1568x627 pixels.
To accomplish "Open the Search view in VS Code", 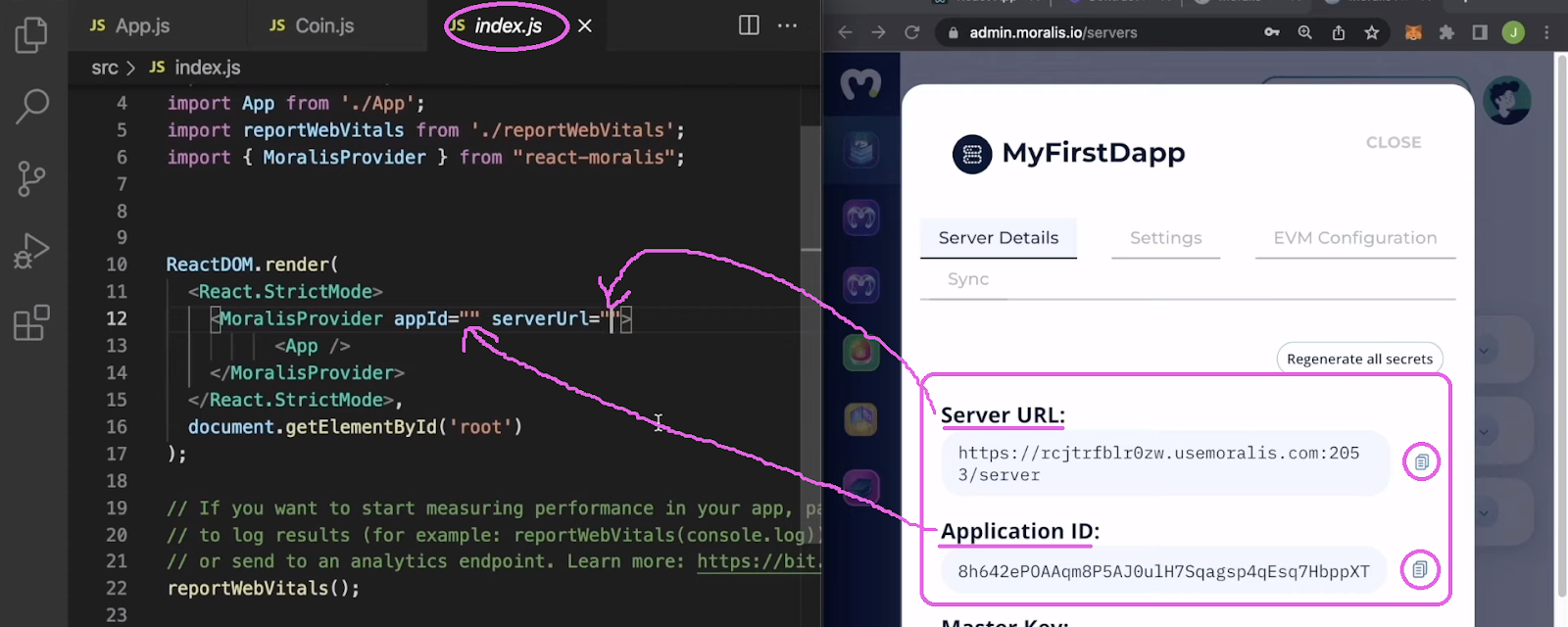I will coord(31,106).
